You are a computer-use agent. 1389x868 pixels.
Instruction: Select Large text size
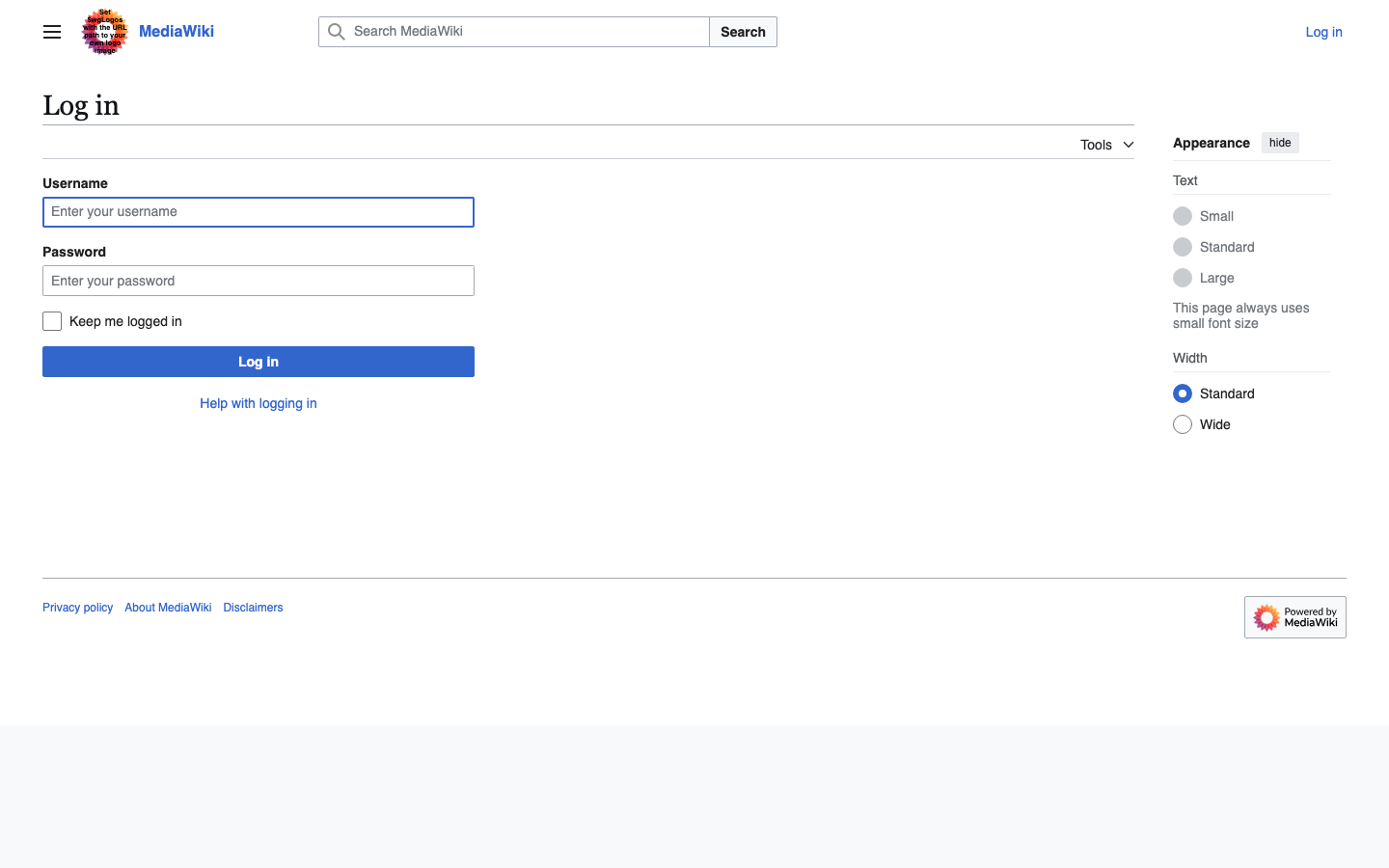point(1183,278)
